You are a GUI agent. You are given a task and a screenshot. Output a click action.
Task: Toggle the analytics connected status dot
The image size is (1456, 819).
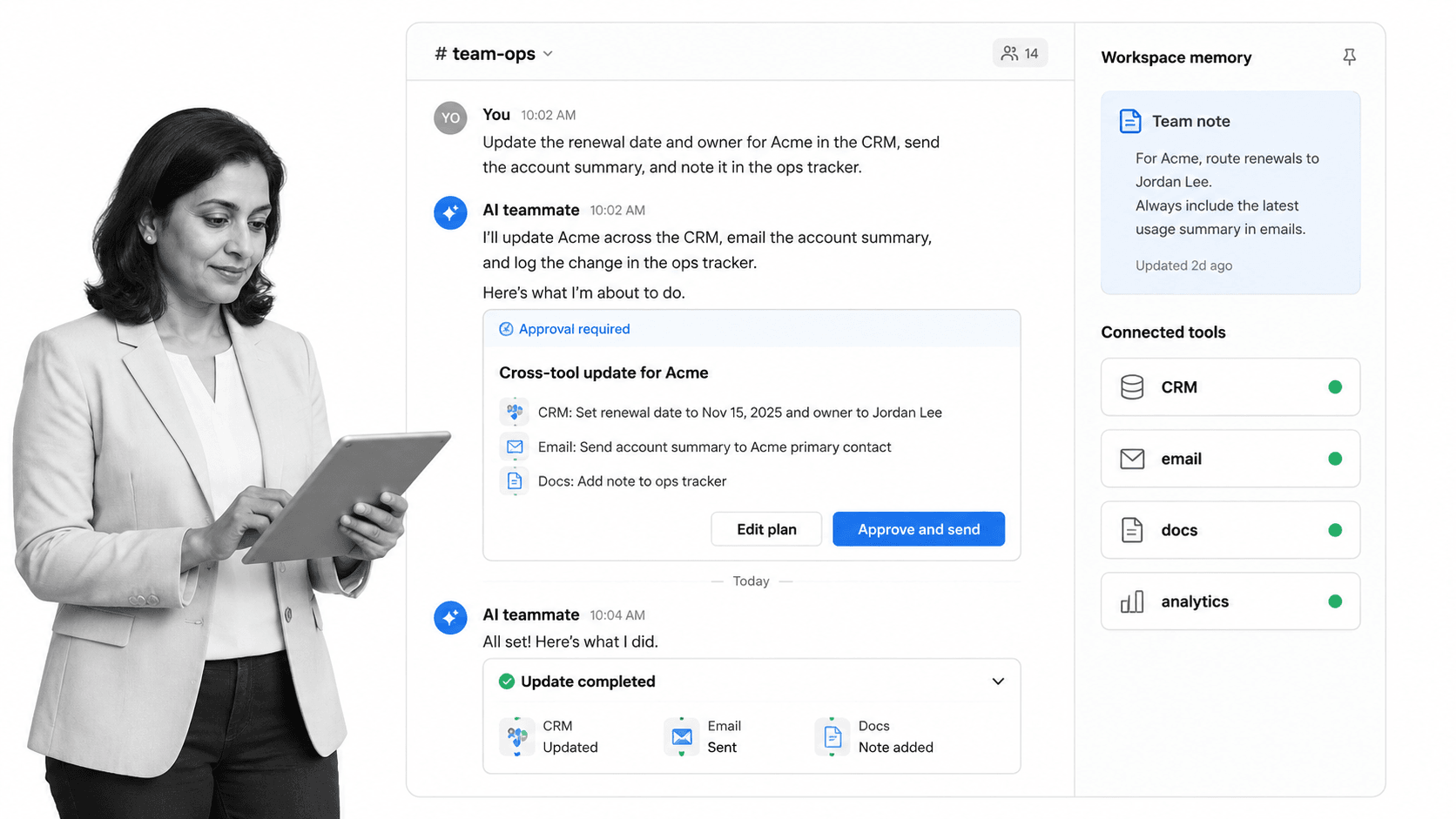(x=1335, y=601)
